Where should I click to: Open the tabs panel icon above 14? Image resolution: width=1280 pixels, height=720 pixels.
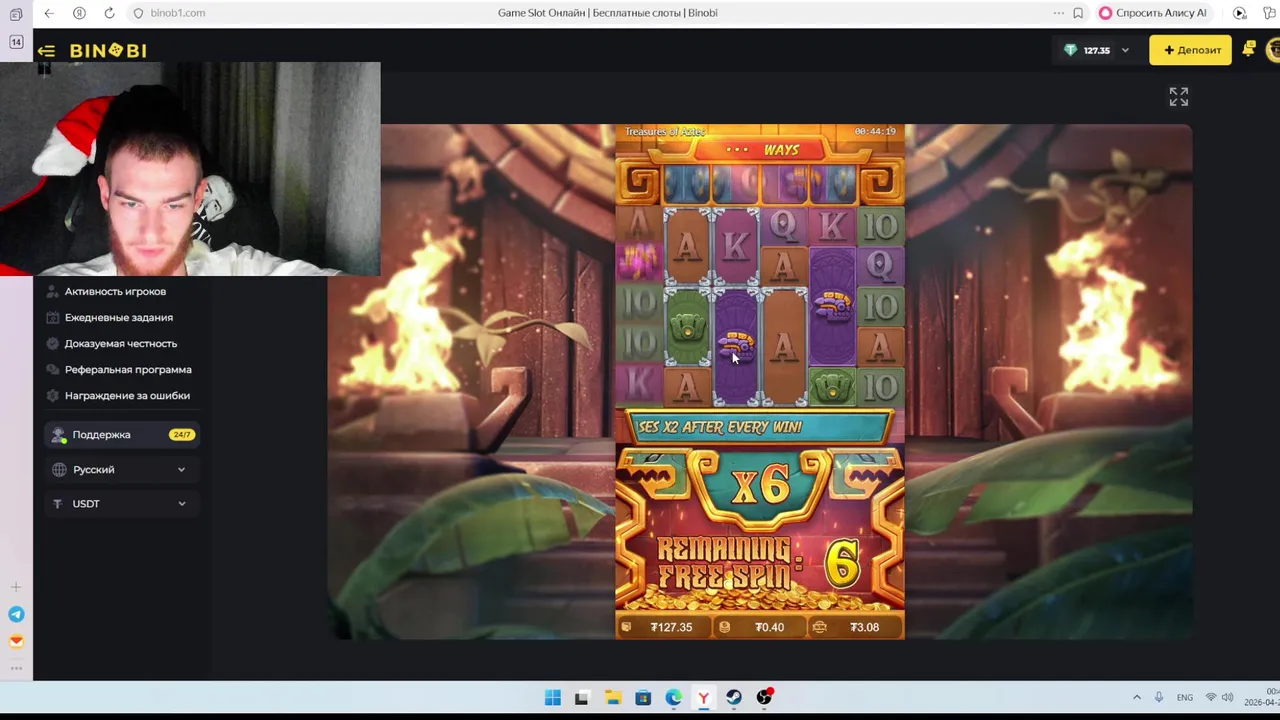pos(16,14)
